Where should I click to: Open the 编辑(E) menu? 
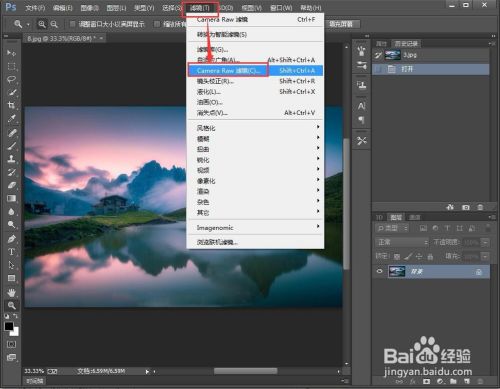[62, 8]
